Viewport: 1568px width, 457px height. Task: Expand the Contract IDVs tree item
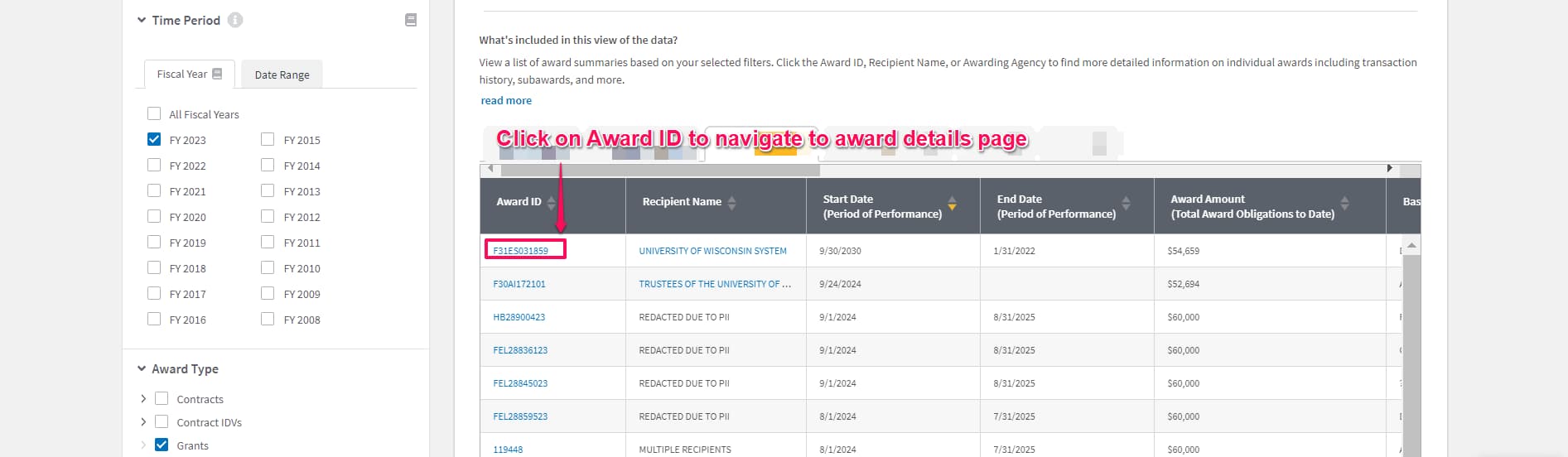(143, 422)
